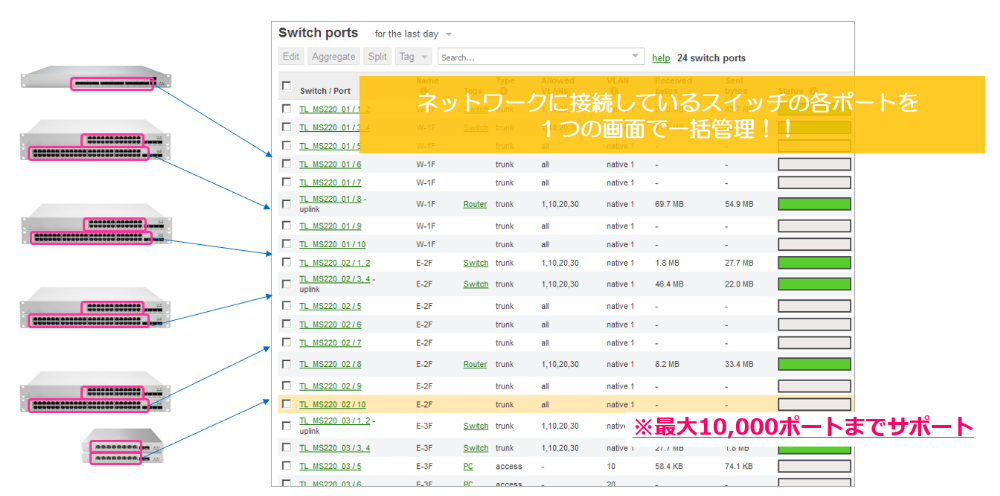
Task: Open port TL_MS220_02 / 7
Action: coord(330,343)
